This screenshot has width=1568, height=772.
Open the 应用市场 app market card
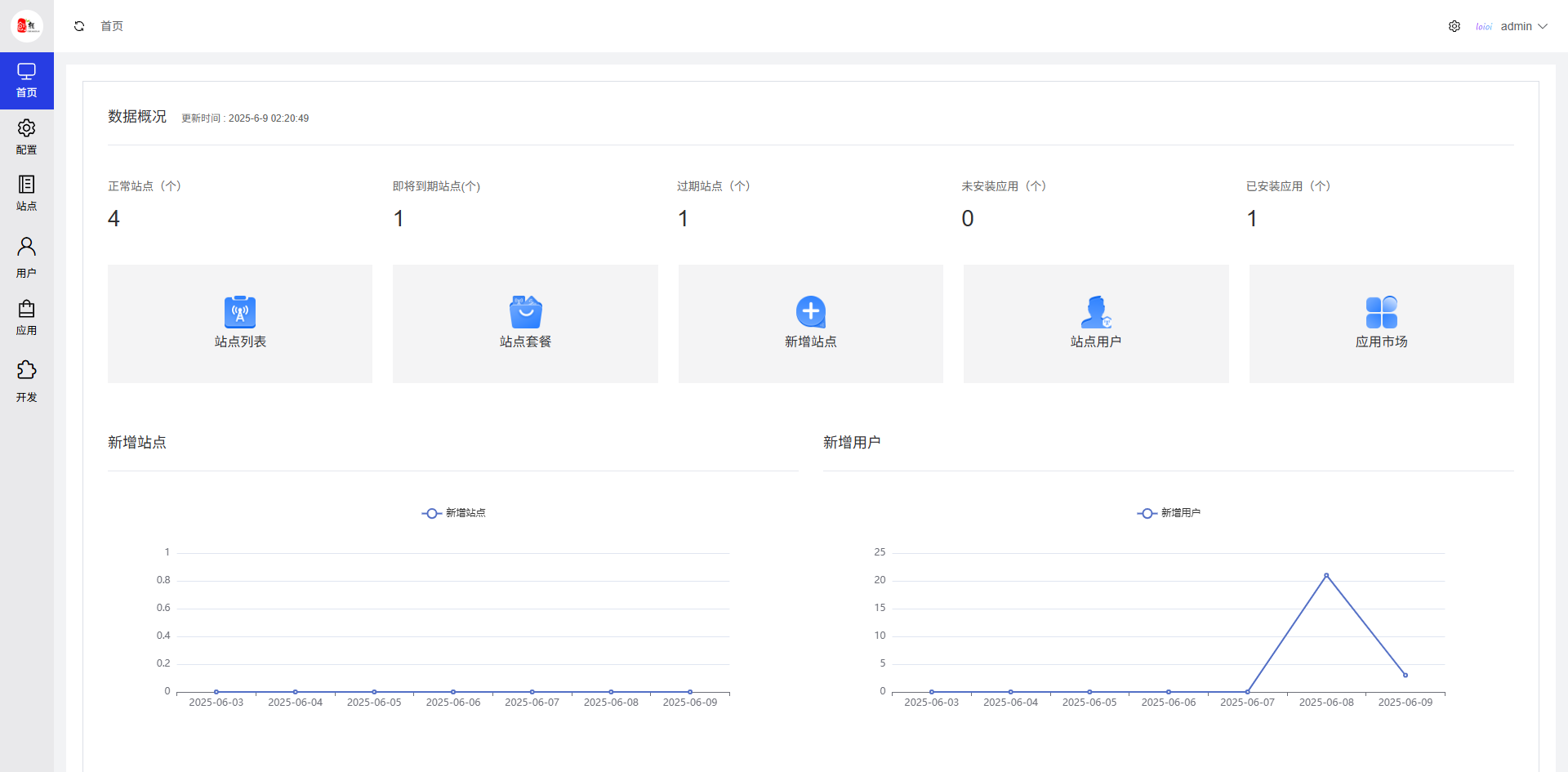tap(1381, 324)
